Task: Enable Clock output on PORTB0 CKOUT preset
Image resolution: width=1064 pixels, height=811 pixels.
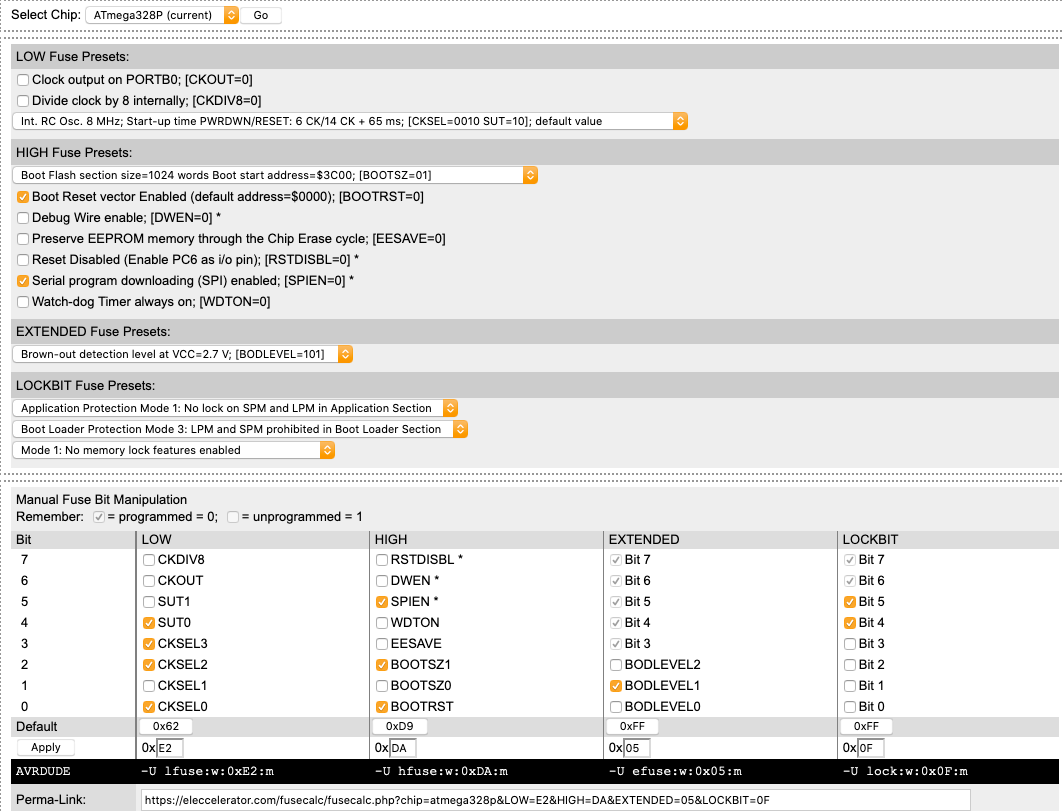Action: (x=21, y=79)
